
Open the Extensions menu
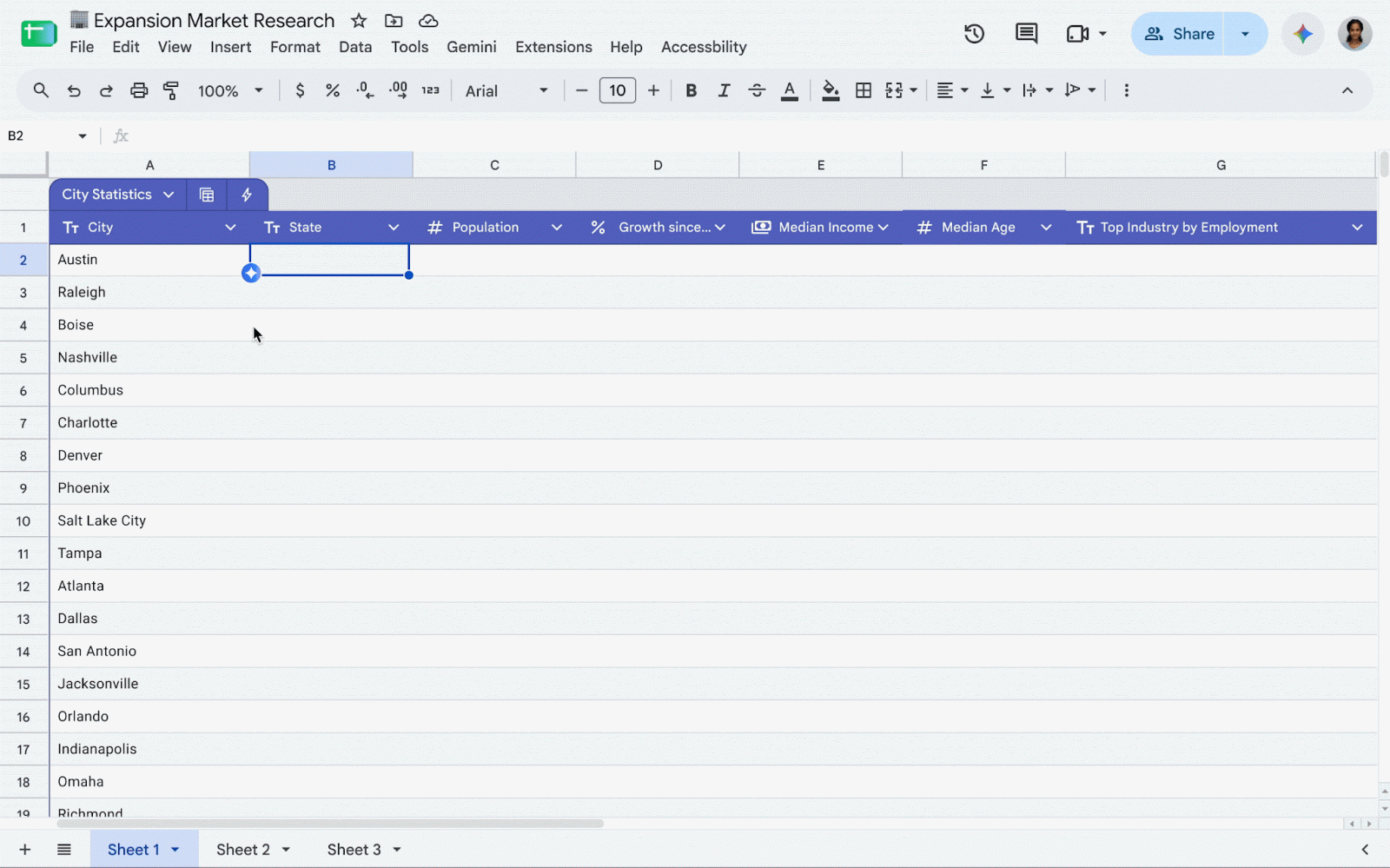tap(553, 47)
